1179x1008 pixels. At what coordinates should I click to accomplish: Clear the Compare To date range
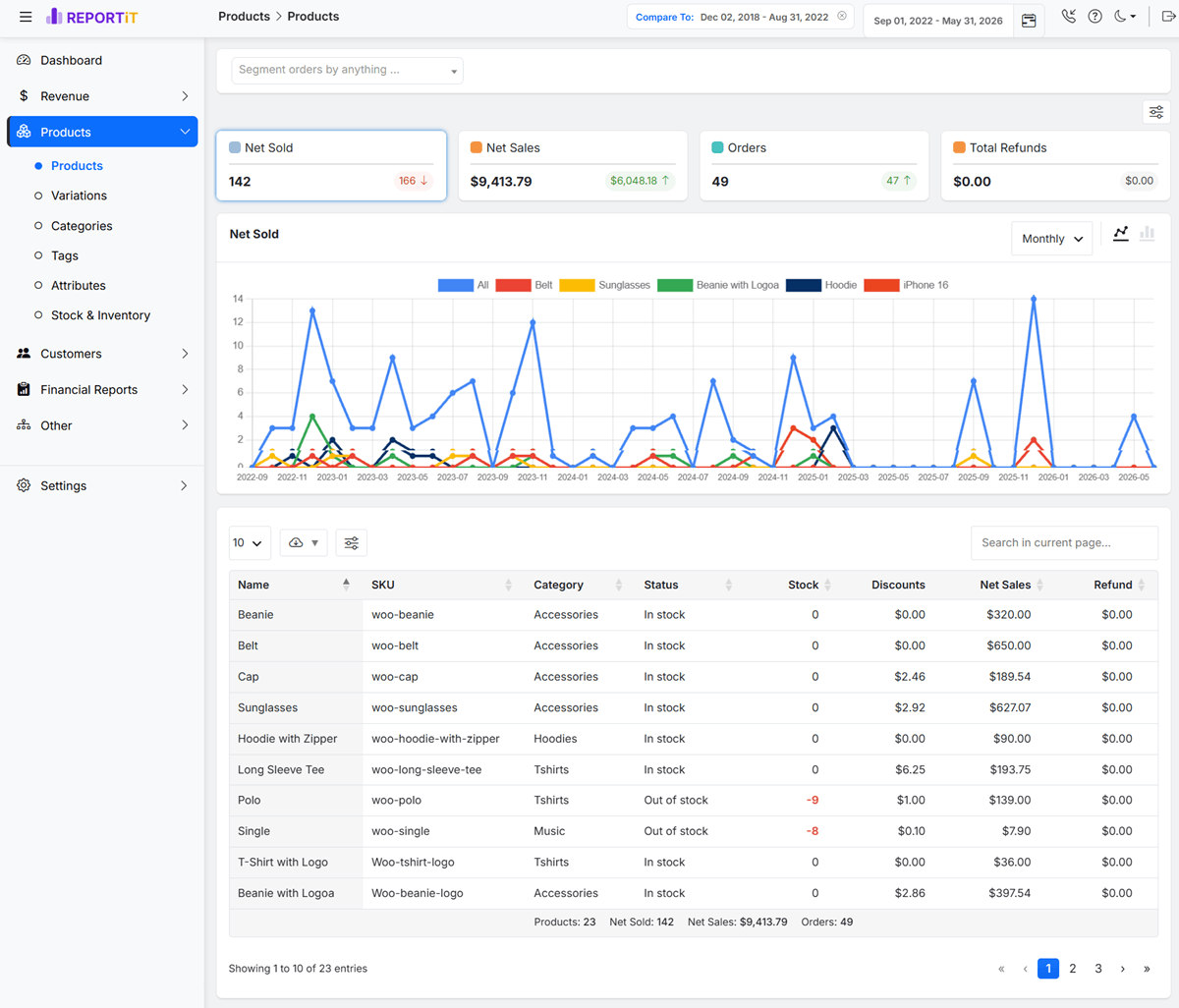(x=842, y=17)
